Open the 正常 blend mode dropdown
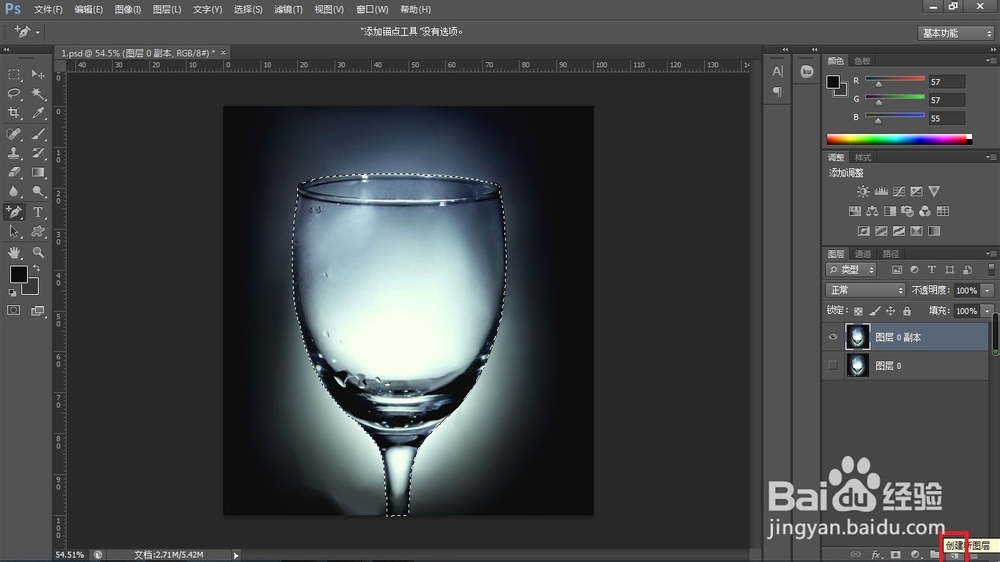Viewport: 1000px width, 562px height. 865,290
